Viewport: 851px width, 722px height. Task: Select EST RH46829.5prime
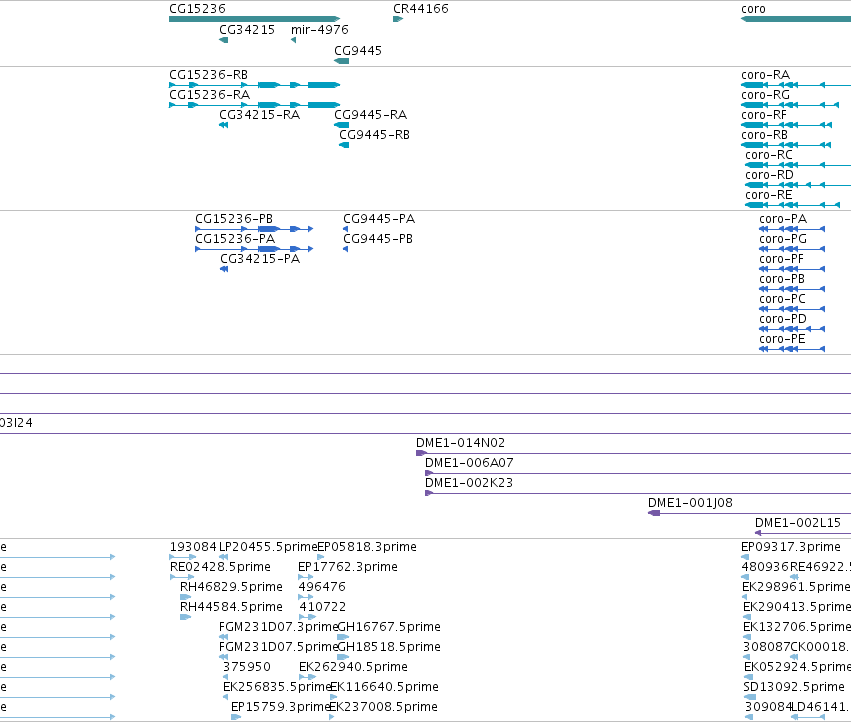pyautogui.click(x=185, y=597)
